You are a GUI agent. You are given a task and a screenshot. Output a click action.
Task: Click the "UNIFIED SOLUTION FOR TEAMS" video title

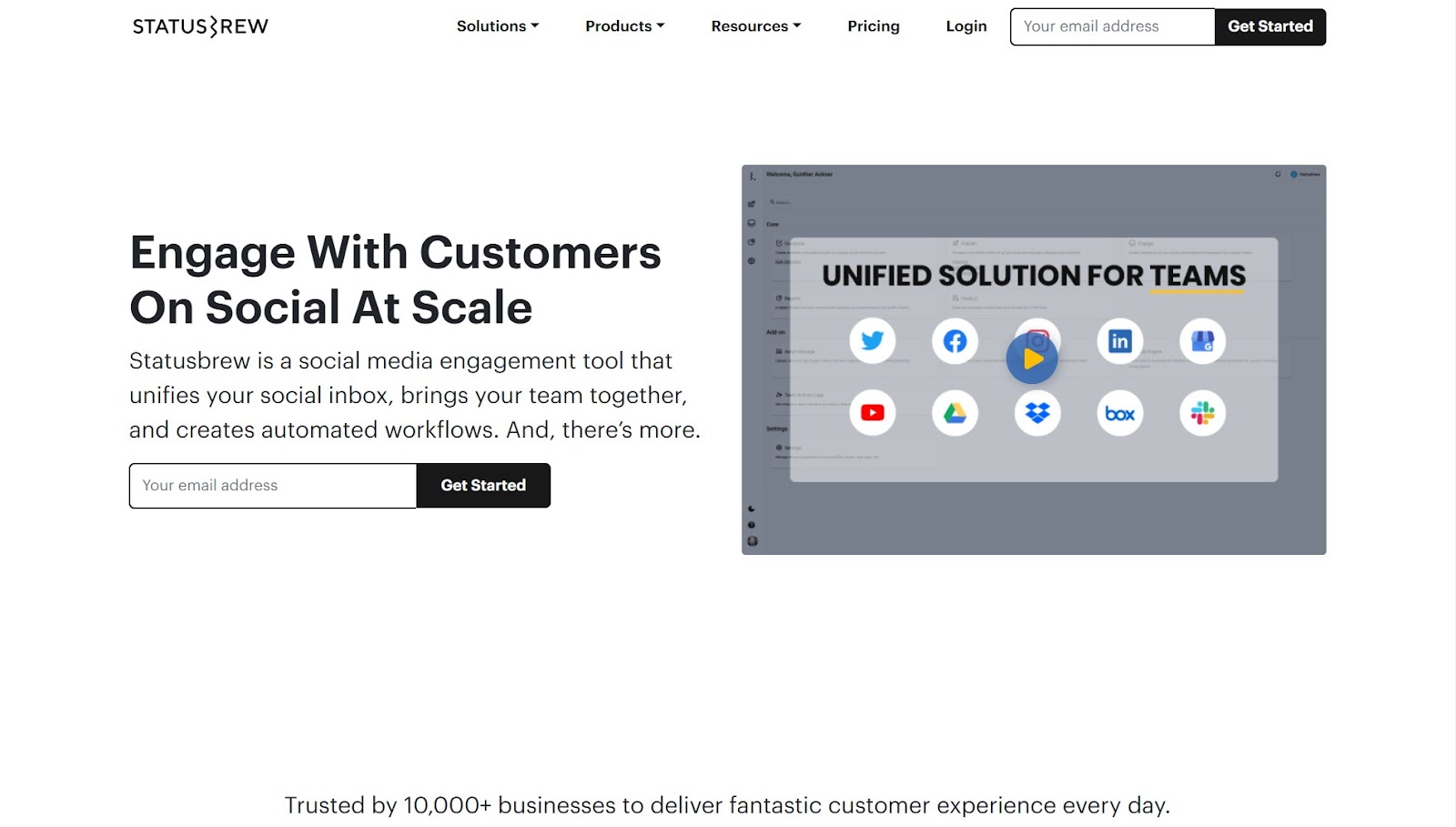(x=1034, y=276)
